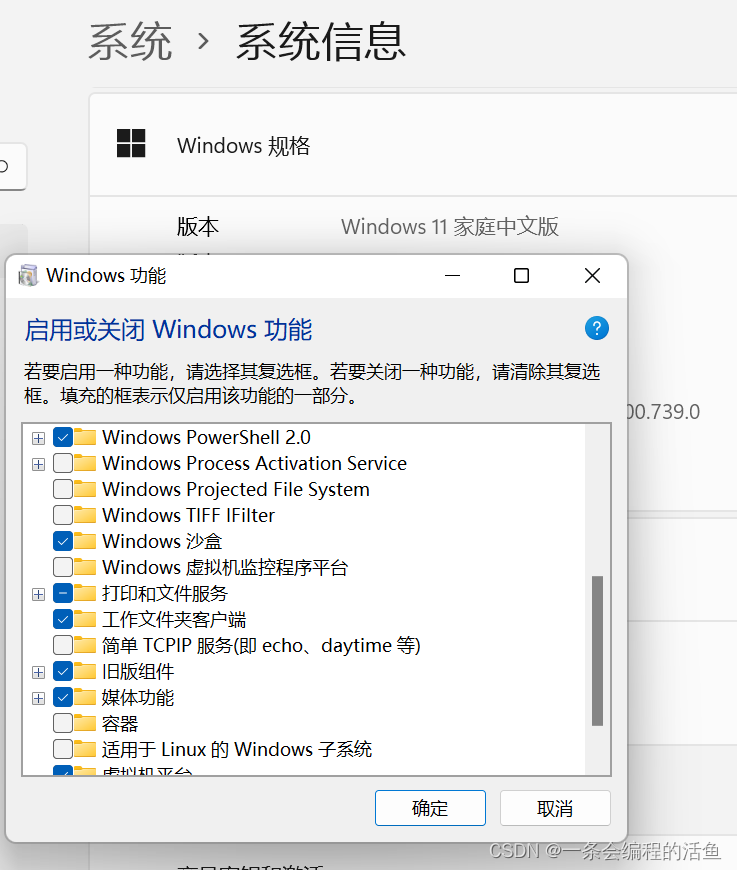Click folder icon of Windows 沙盒
Image resolution: width=737 pixels, height=870 pixels.
85,541
